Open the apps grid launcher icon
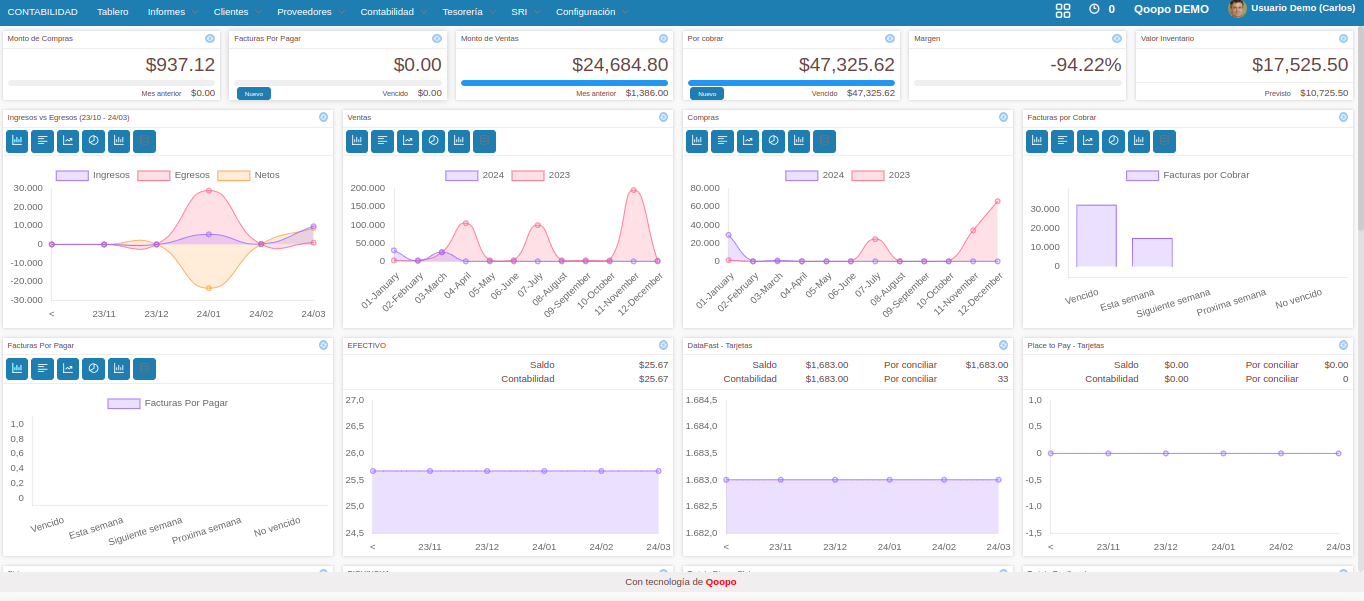This screenshot has height=601, width=1364. pos(1063,10)
